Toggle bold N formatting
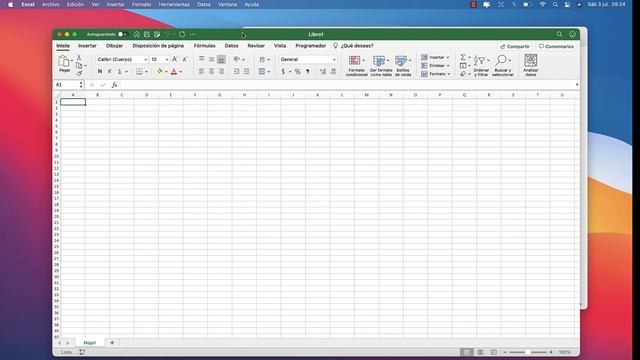The height and width of the screenshot is (360, 640). tap(100, 71)
